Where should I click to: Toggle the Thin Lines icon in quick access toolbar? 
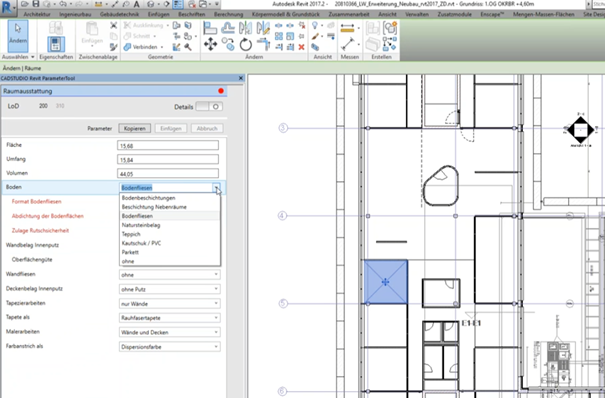(177, 4)
